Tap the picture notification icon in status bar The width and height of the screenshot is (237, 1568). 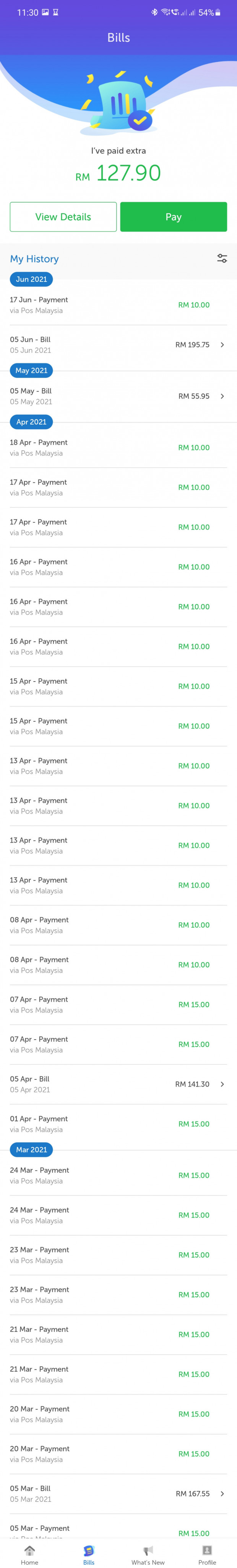pos(45,12)
